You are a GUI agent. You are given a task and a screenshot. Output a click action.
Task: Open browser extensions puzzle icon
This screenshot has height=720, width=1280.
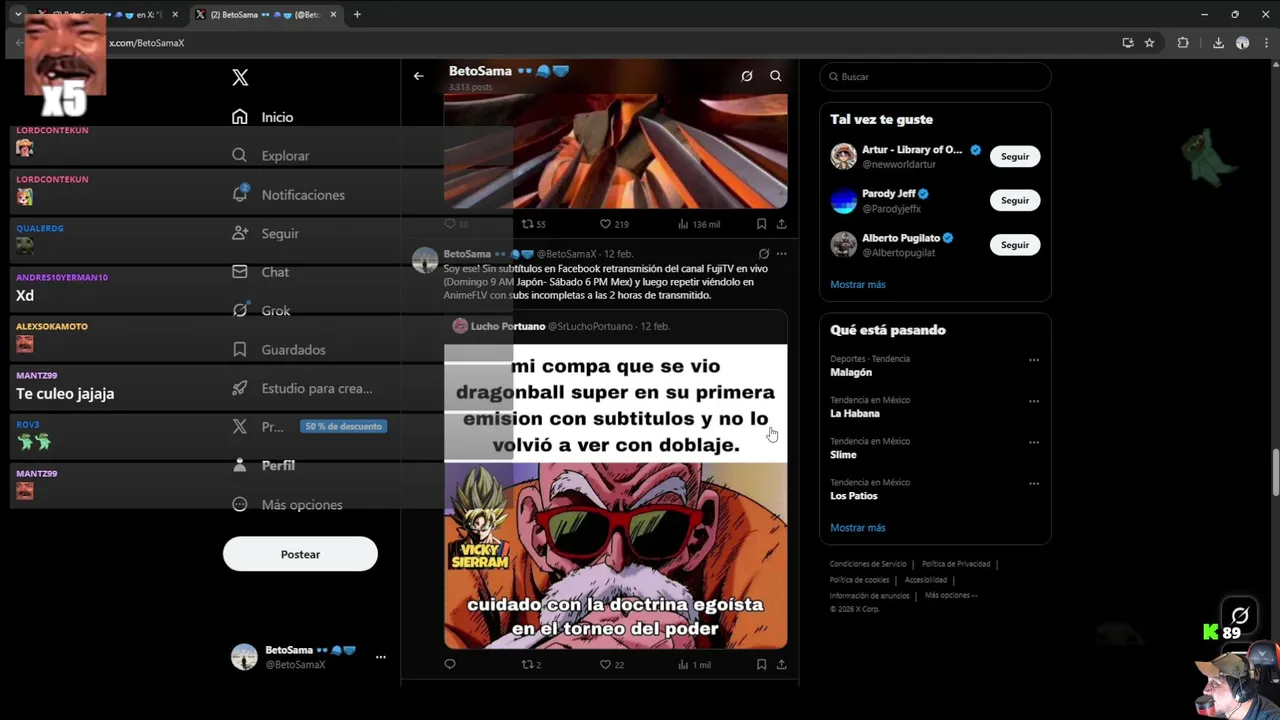click(1183, 43)
